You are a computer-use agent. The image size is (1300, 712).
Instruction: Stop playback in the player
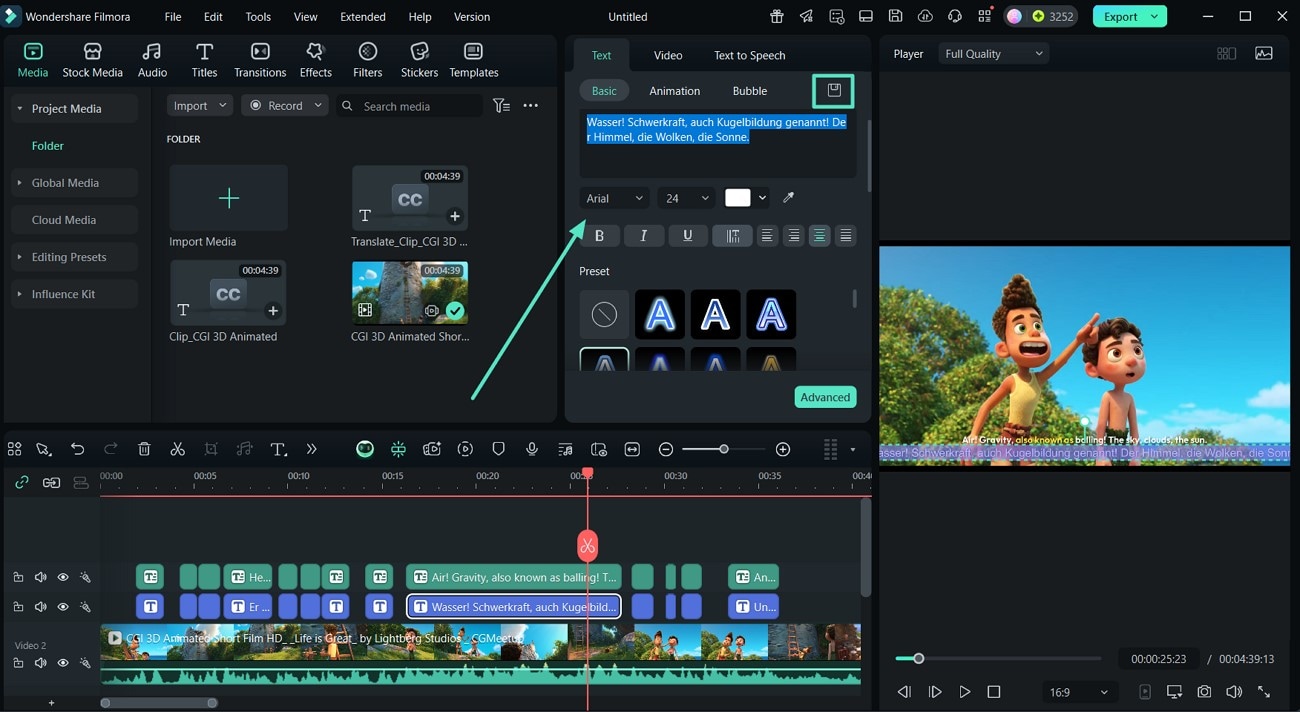pyautogui.click(x=994, y=692)
